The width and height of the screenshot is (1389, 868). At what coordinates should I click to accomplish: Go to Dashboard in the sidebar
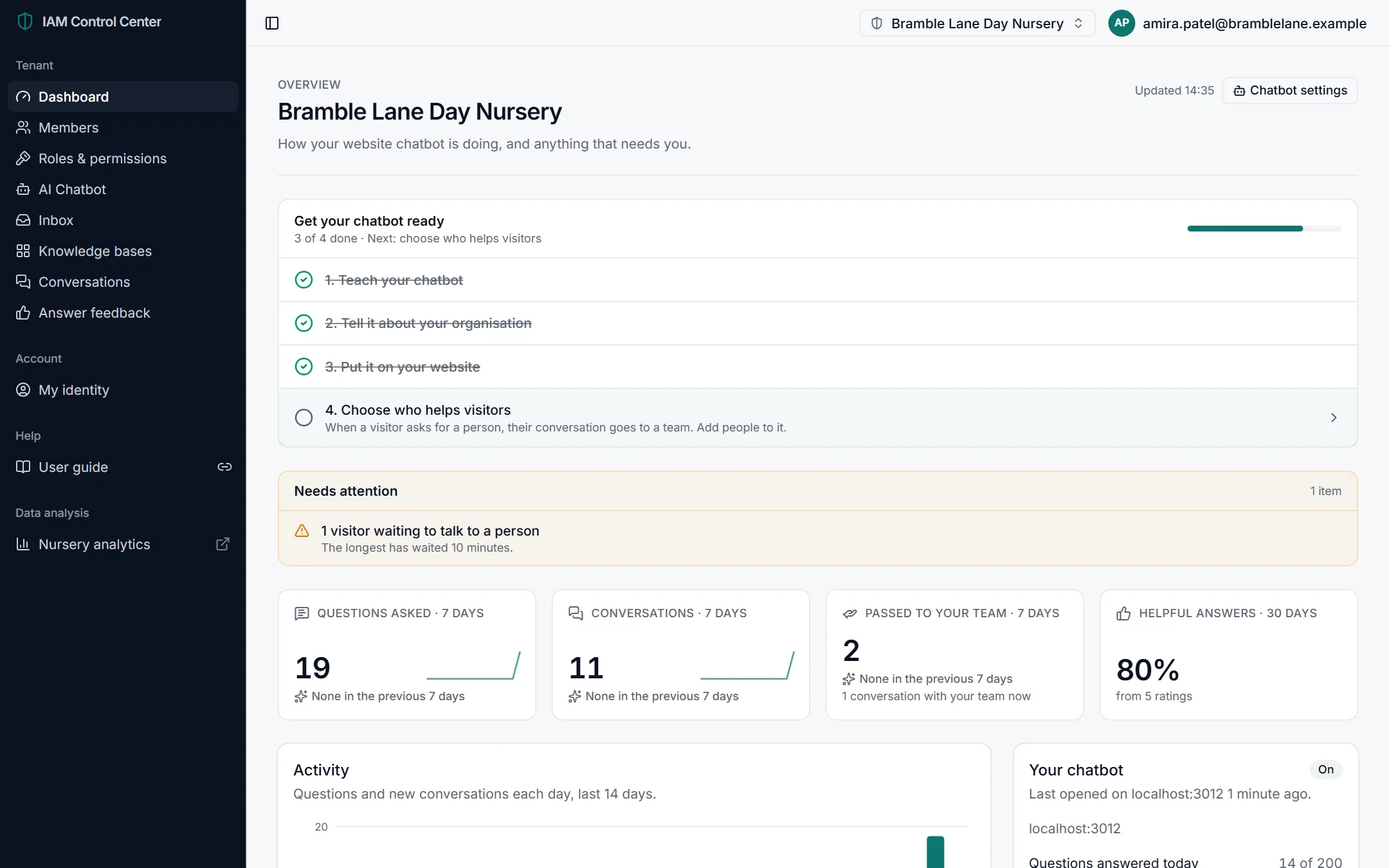tap(123, 96)
